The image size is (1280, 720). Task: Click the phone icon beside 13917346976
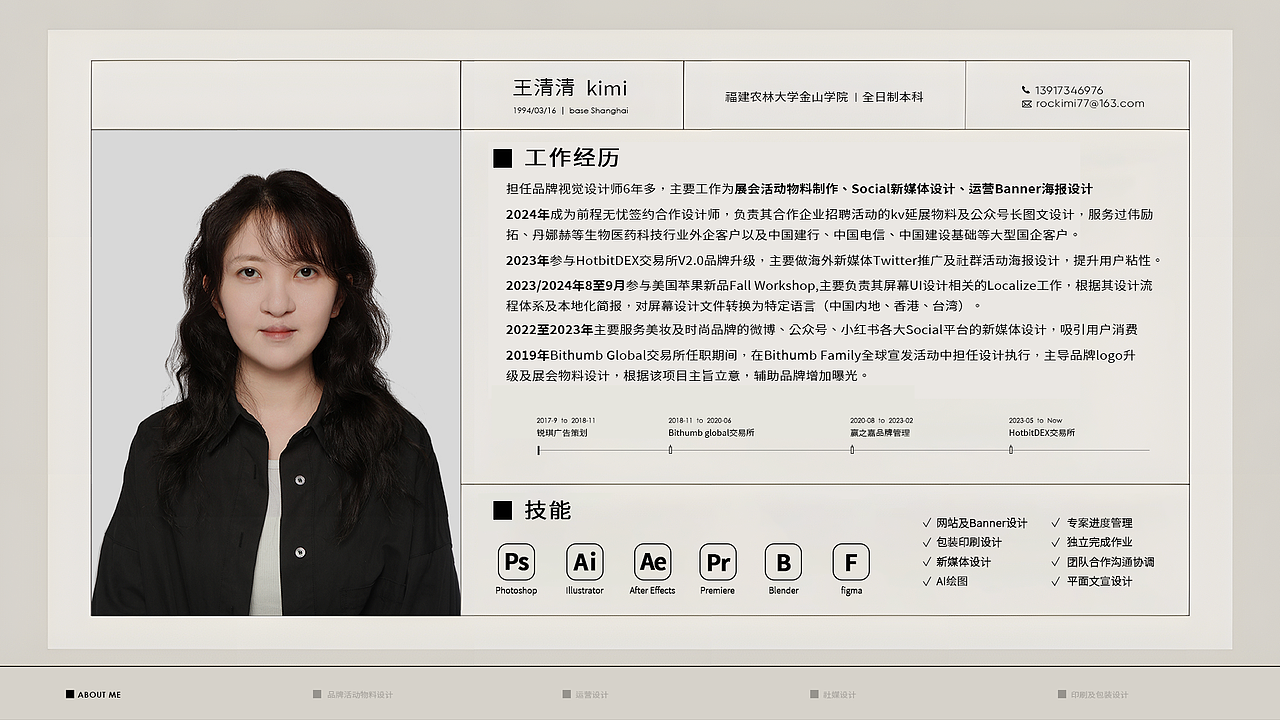point(1026,90)
